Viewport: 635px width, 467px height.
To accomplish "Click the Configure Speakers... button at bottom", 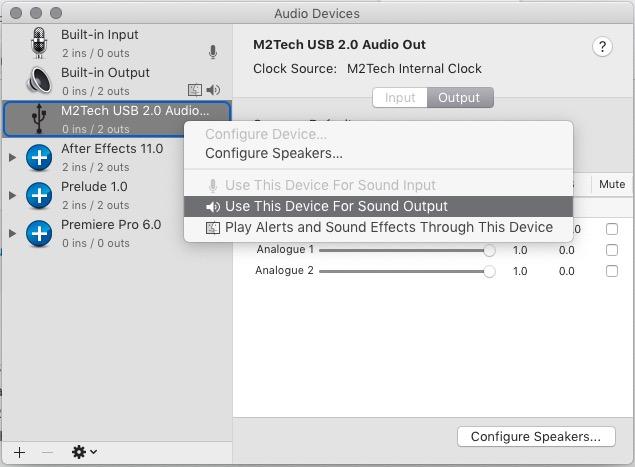I will tap(536, 437).
